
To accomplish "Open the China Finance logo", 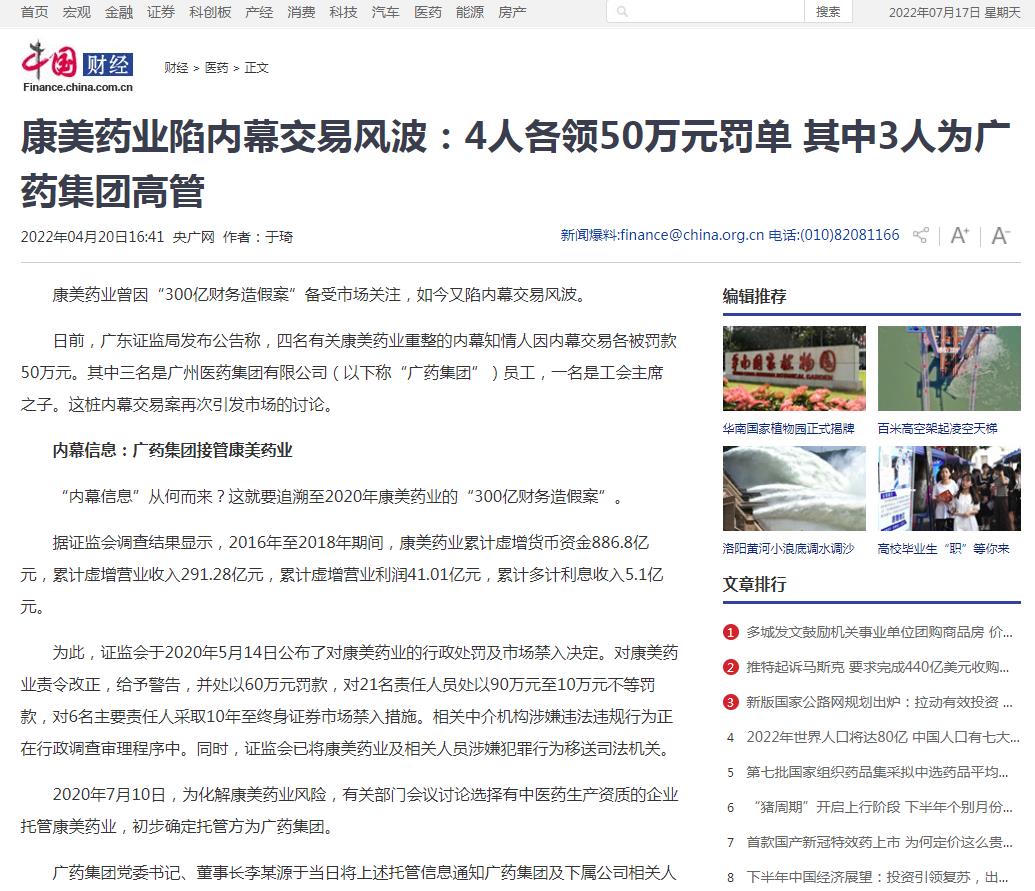I will [x=77, y=66].
